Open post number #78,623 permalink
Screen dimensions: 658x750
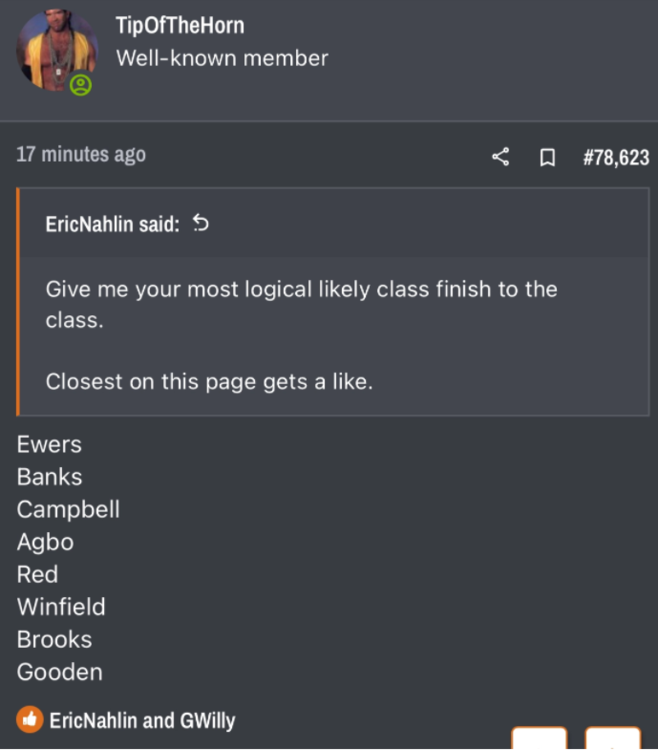[x=615, y=157]
